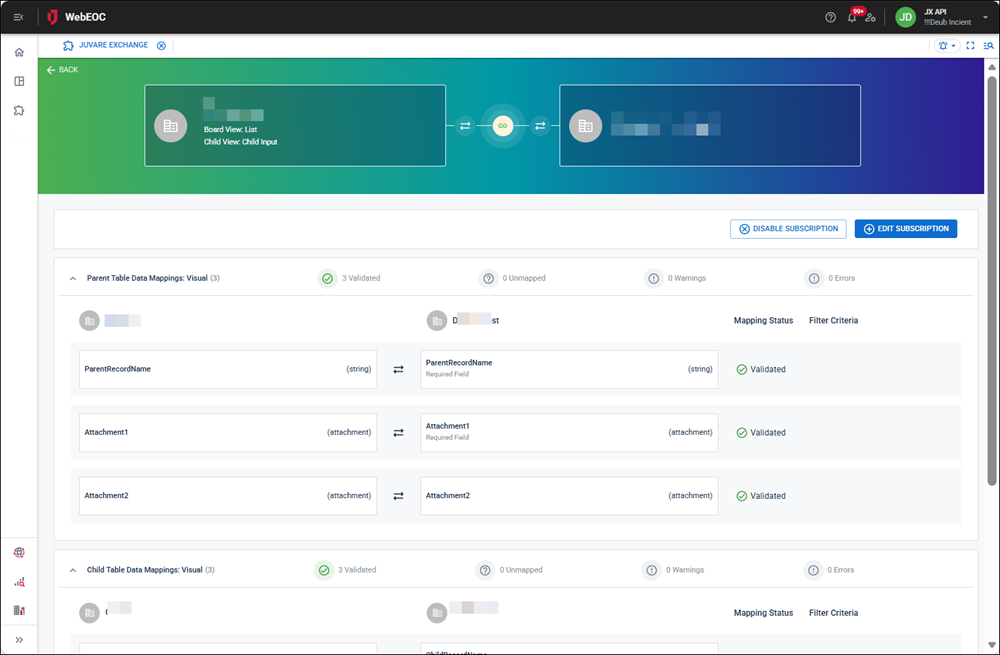Click the Attachment2 mapping arrows icon

pyautogui.click(x=398, y=496)
